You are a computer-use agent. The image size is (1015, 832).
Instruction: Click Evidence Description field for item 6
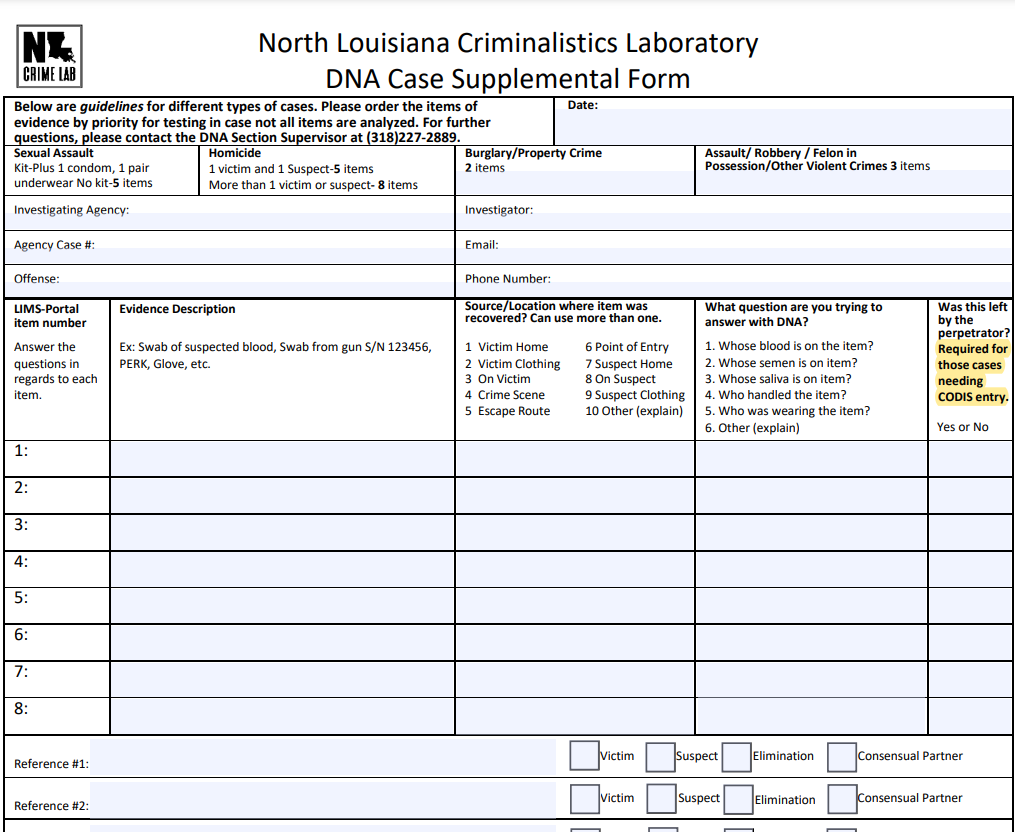282,643
